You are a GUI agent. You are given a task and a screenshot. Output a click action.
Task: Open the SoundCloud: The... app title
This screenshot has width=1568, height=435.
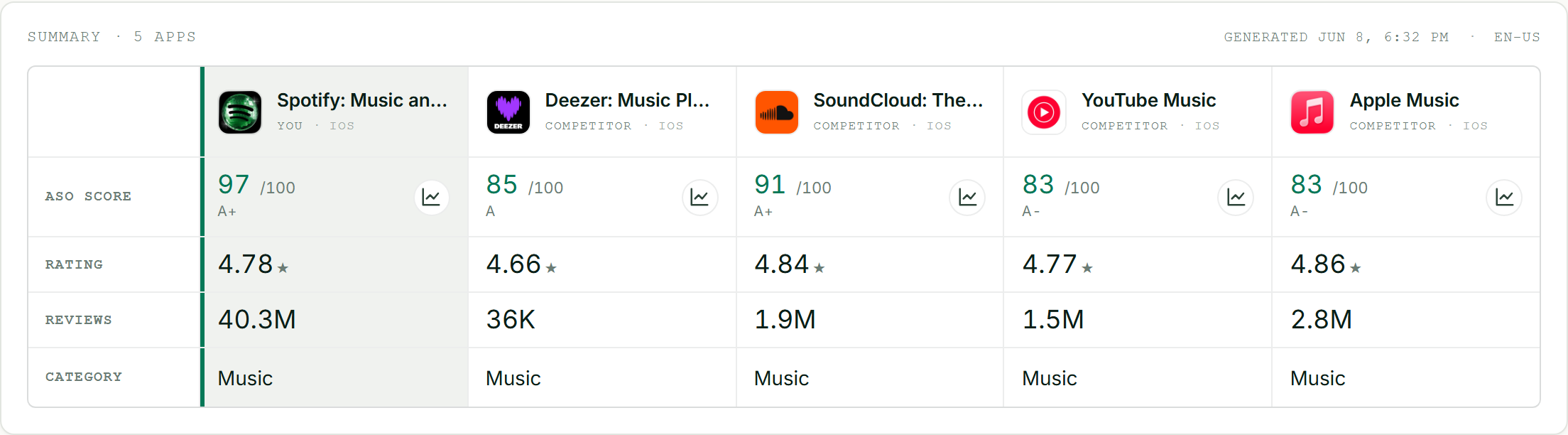coord(898,100)
